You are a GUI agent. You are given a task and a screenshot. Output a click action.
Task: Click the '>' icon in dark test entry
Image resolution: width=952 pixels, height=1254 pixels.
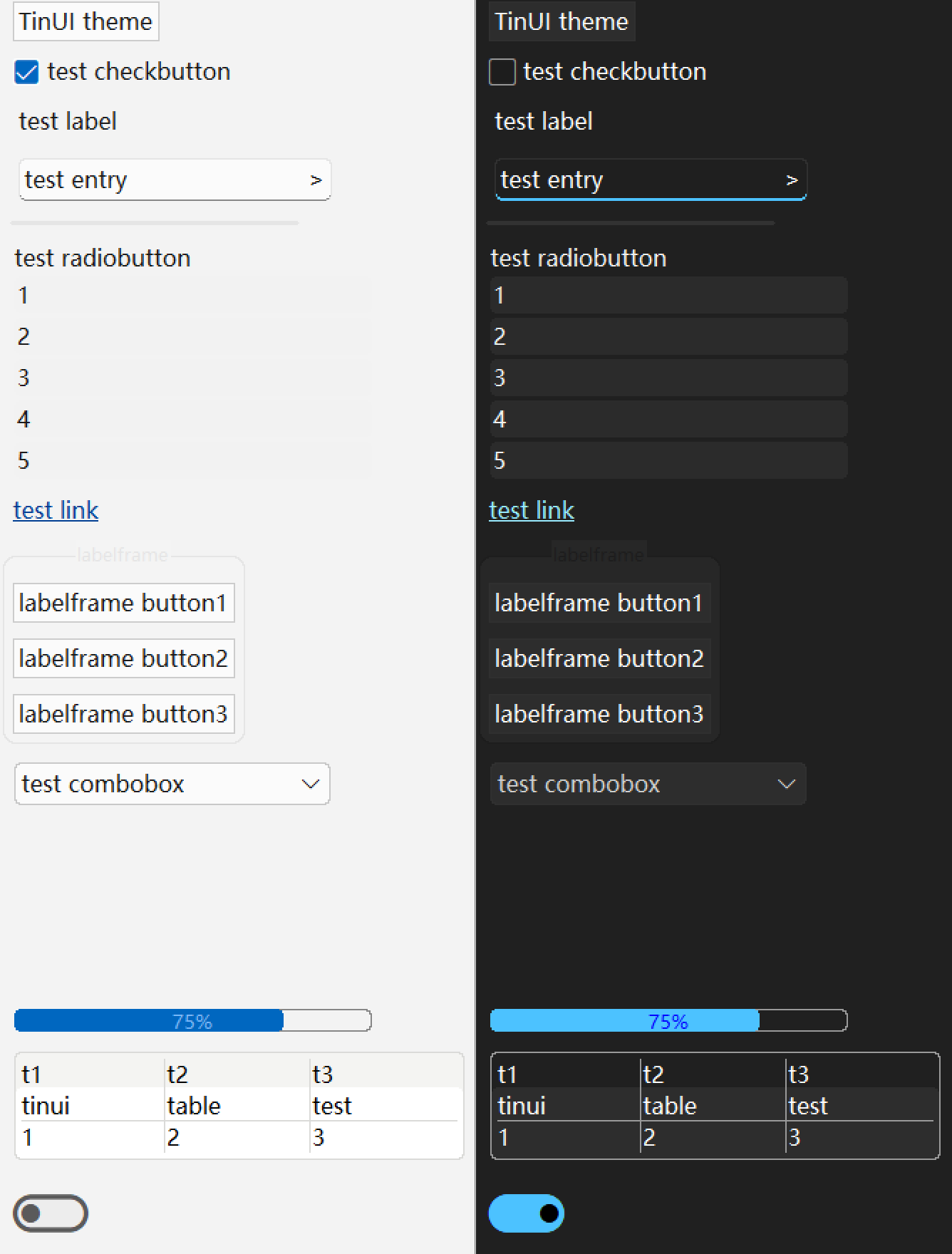point(792,180)
